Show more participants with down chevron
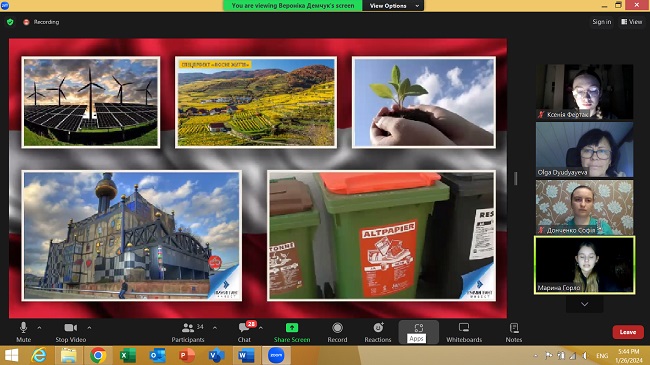650x365 pixels. click(x=585, y=304)
